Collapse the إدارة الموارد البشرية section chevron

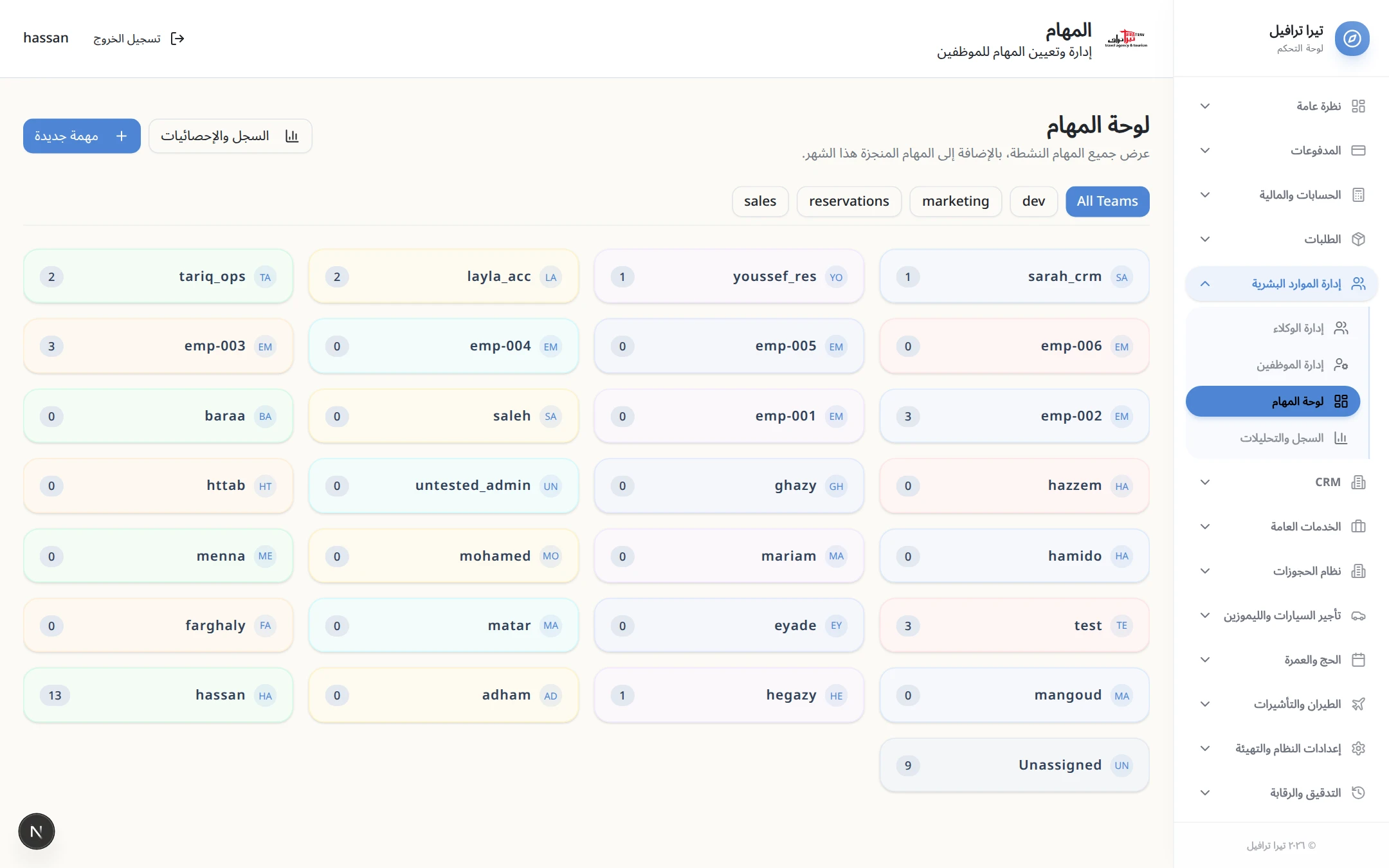(1205, 284)
